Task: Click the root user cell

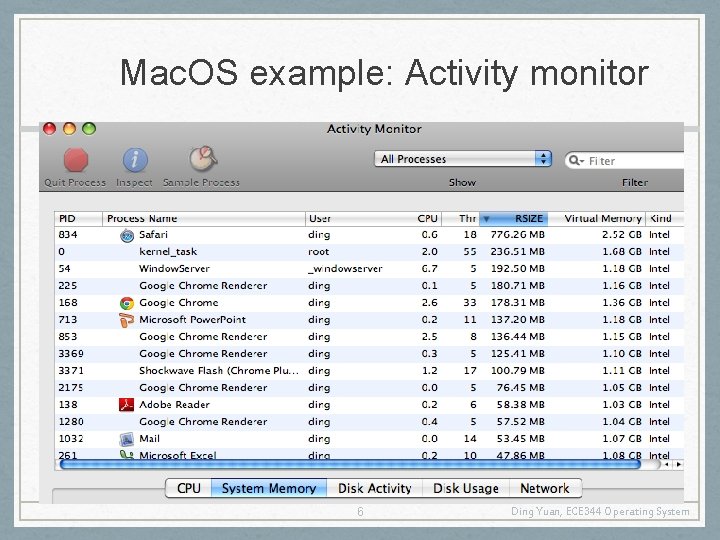Action: point(319,252)
